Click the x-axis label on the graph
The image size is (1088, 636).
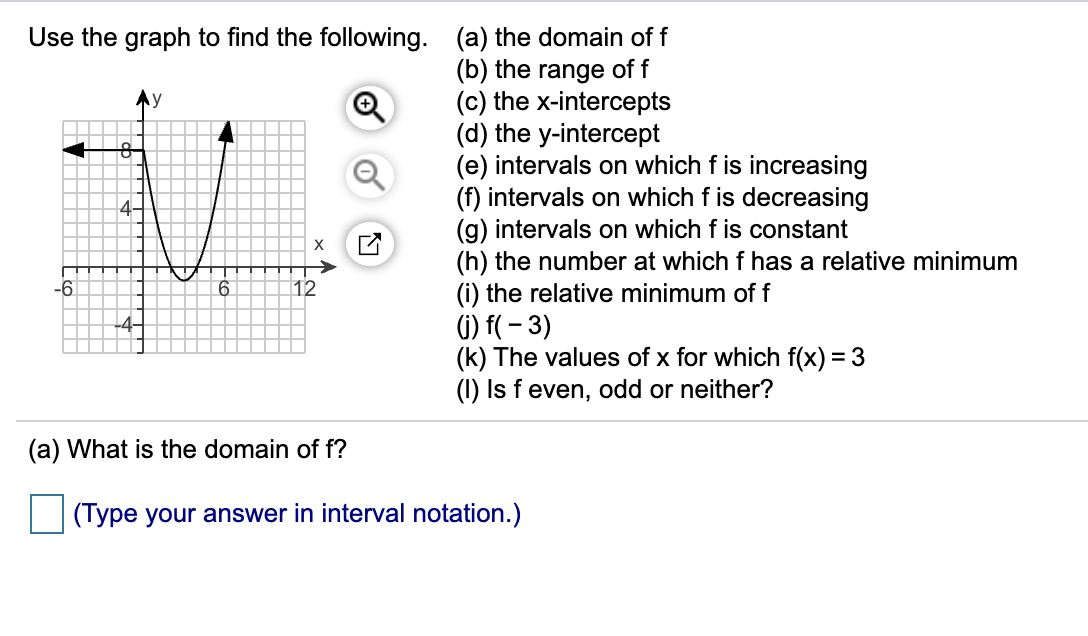click(x=318, y=243)
